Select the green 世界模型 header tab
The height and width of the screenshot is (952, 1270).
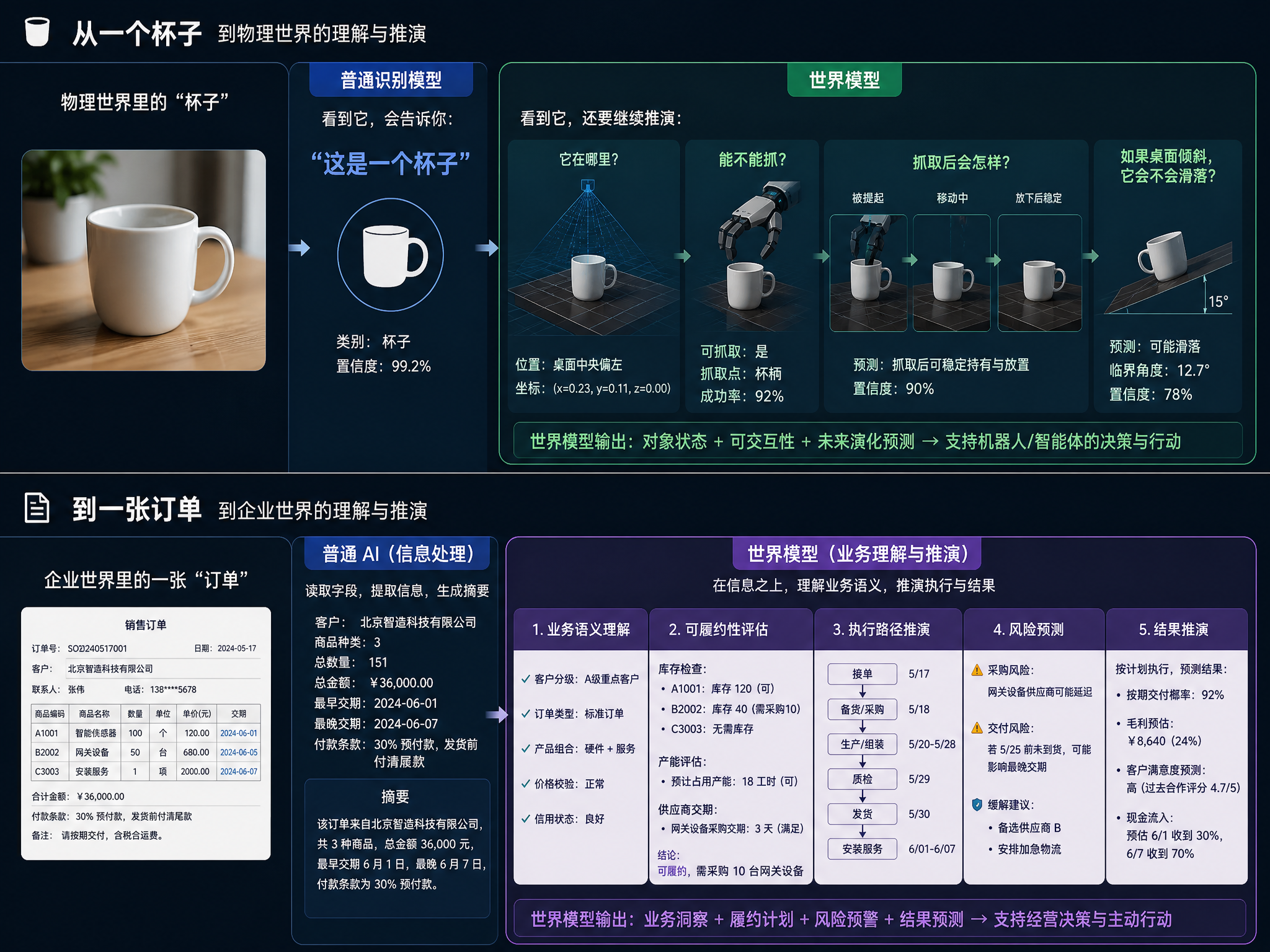(845, 80)
